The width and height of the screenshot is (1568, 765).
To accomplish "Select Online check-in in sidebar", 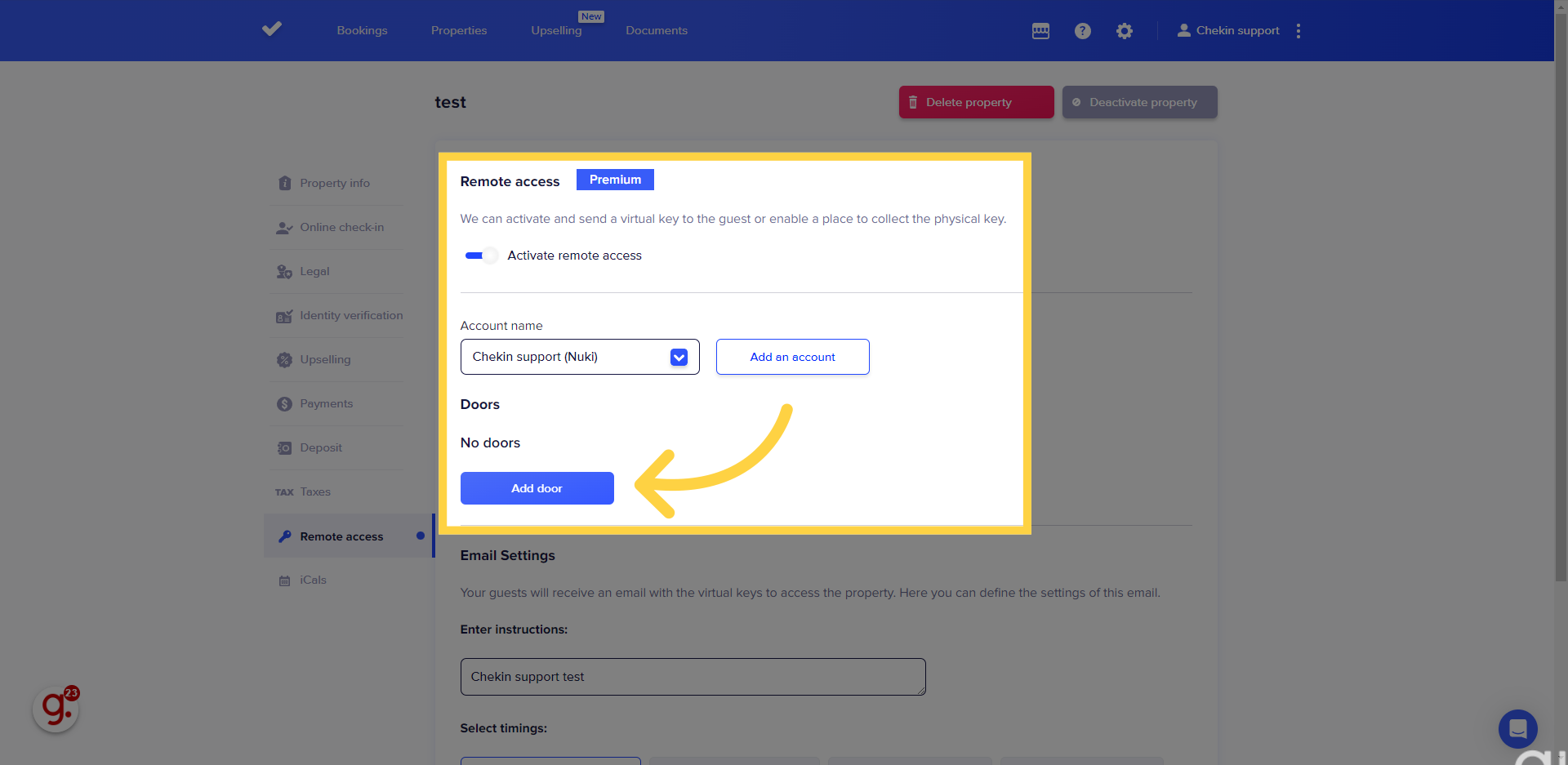I will point(341,228).
